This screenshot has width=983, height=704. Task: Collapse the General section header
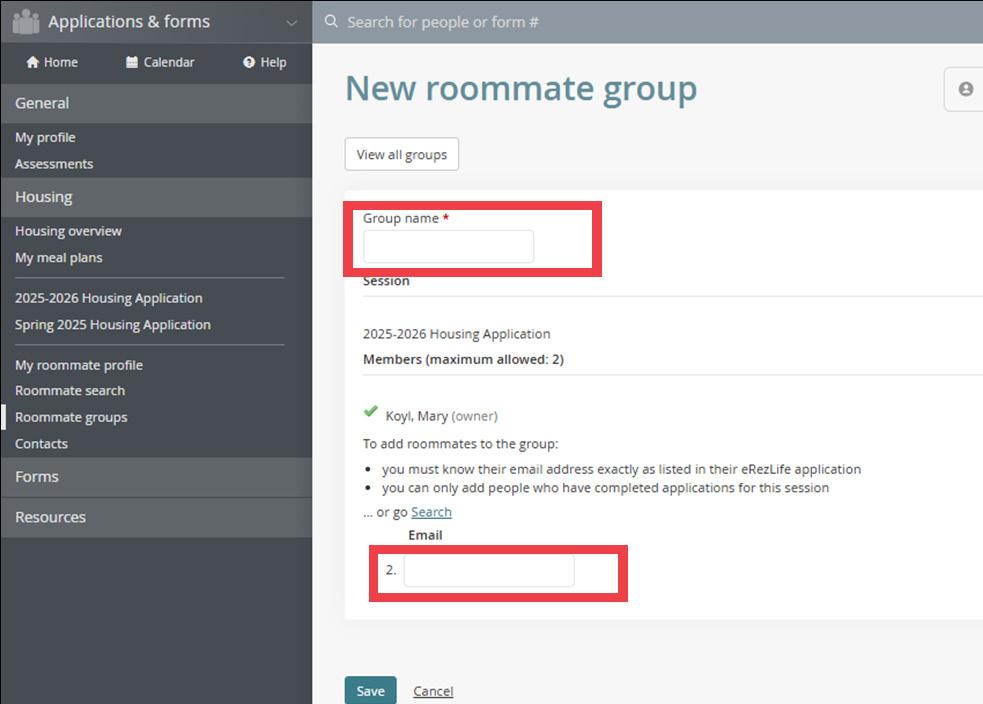point(156,103)
